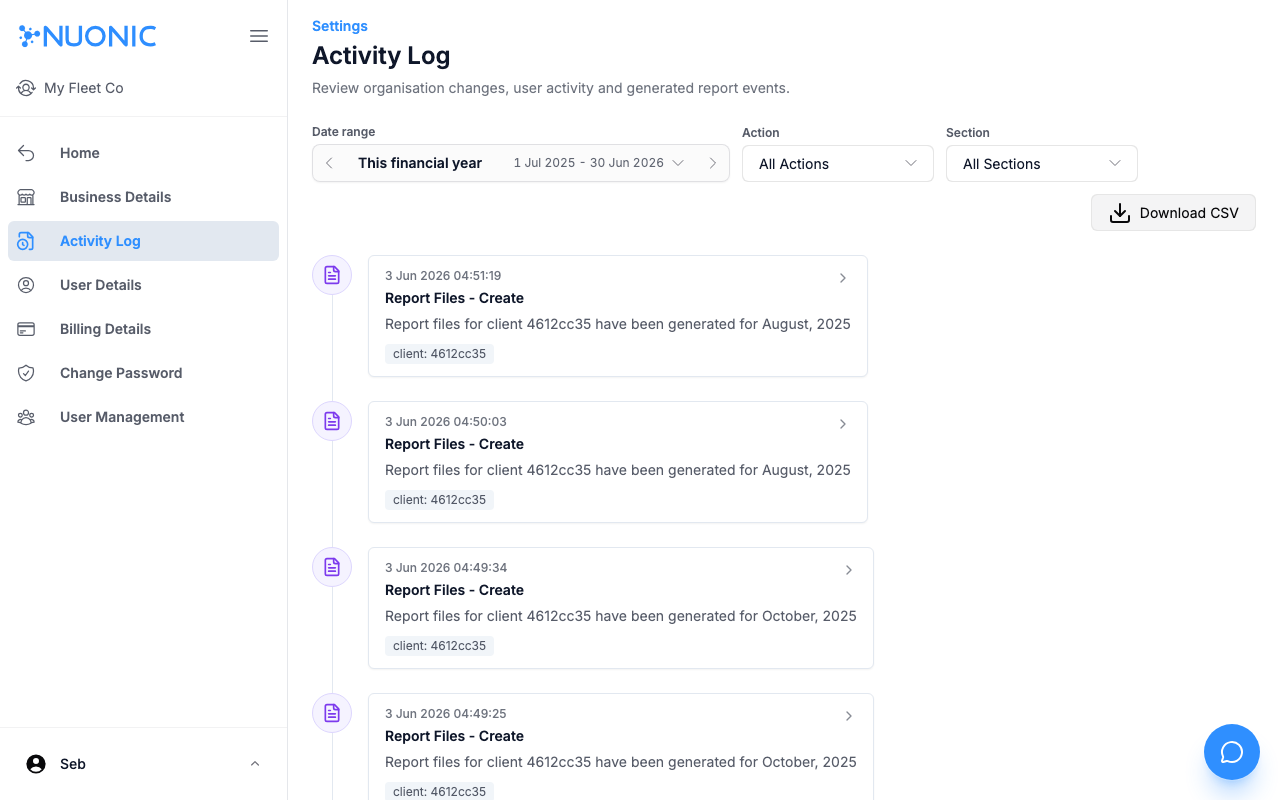Open the This financial year date range dropdown
Image resolution: width=1280 pixels, height=800 pixels.
(x=521, y=163)
